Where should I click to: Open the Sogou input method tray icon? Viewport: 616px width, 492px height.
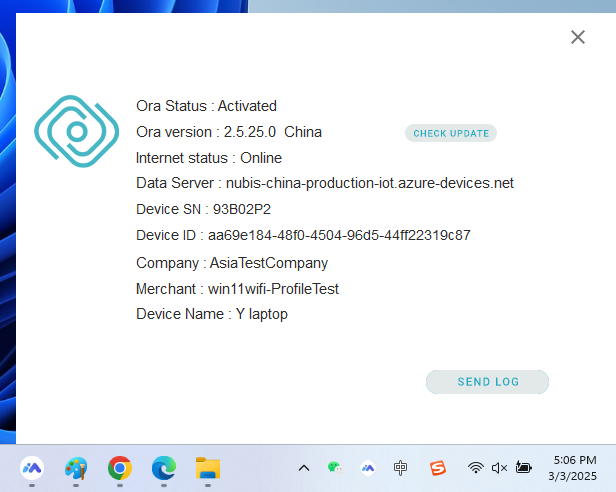[438, 468]
